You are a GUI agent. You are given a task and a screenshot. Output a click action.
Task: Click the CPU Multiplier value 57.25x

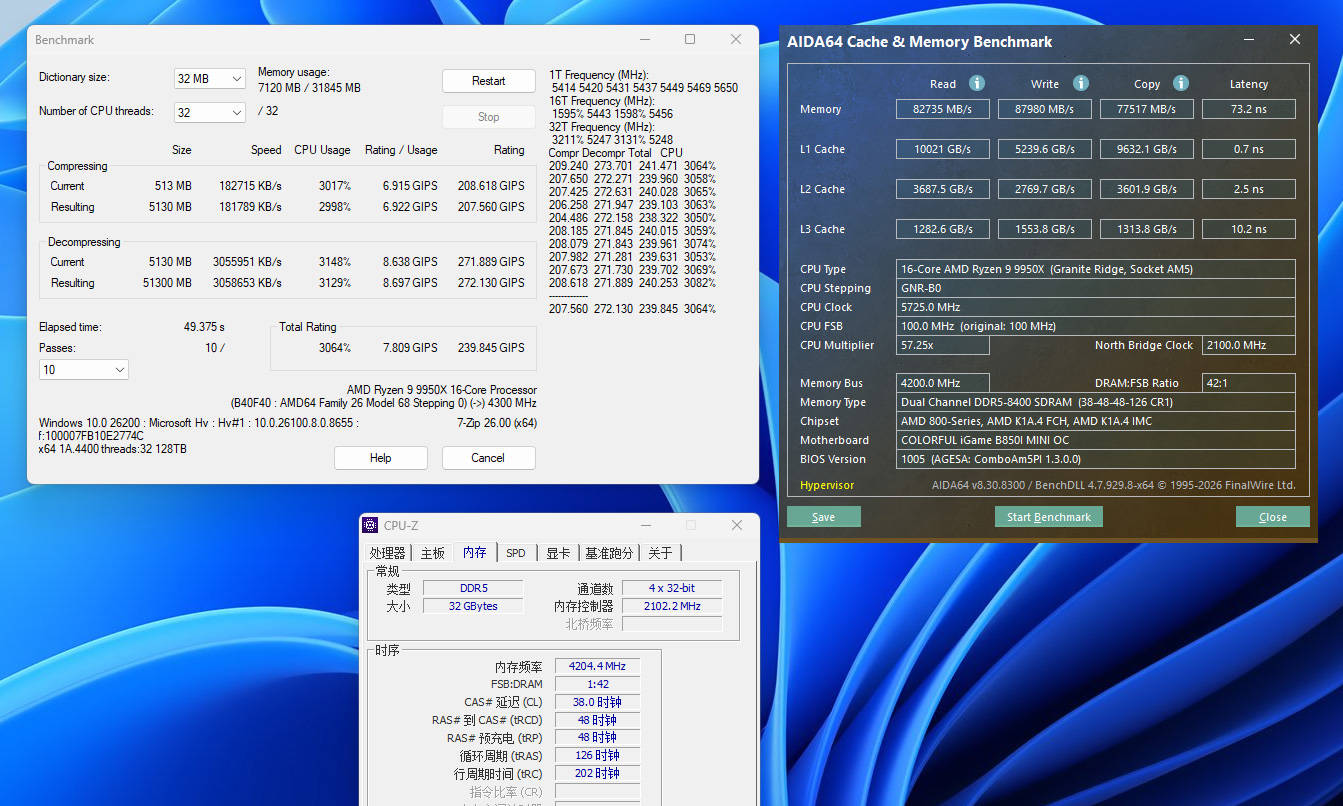pyautogui.click(x=943, y=345)
